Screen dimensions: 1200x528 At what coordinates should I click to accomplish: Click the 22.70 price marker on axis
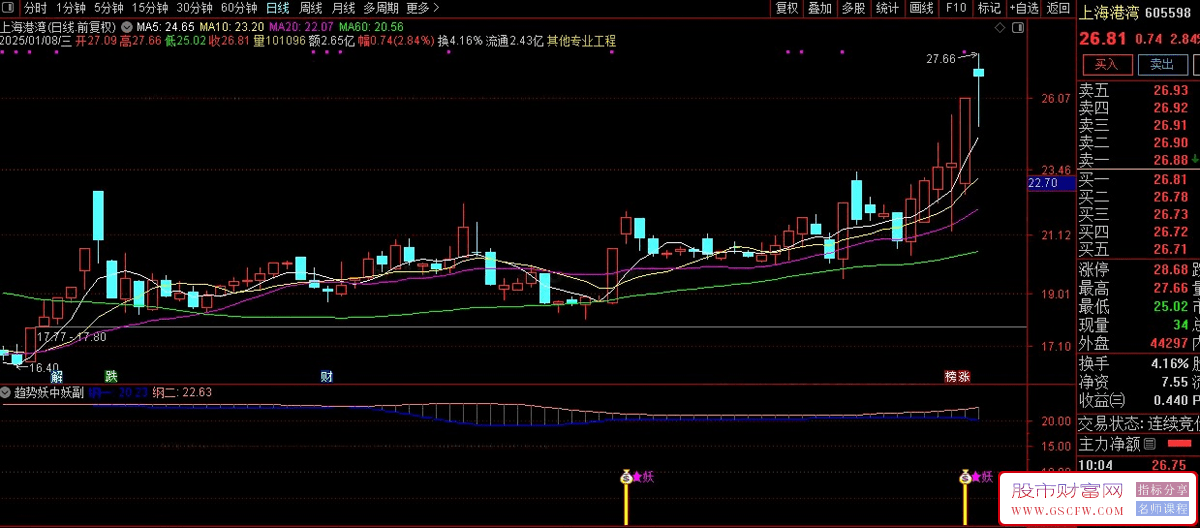pos(1042,183)
